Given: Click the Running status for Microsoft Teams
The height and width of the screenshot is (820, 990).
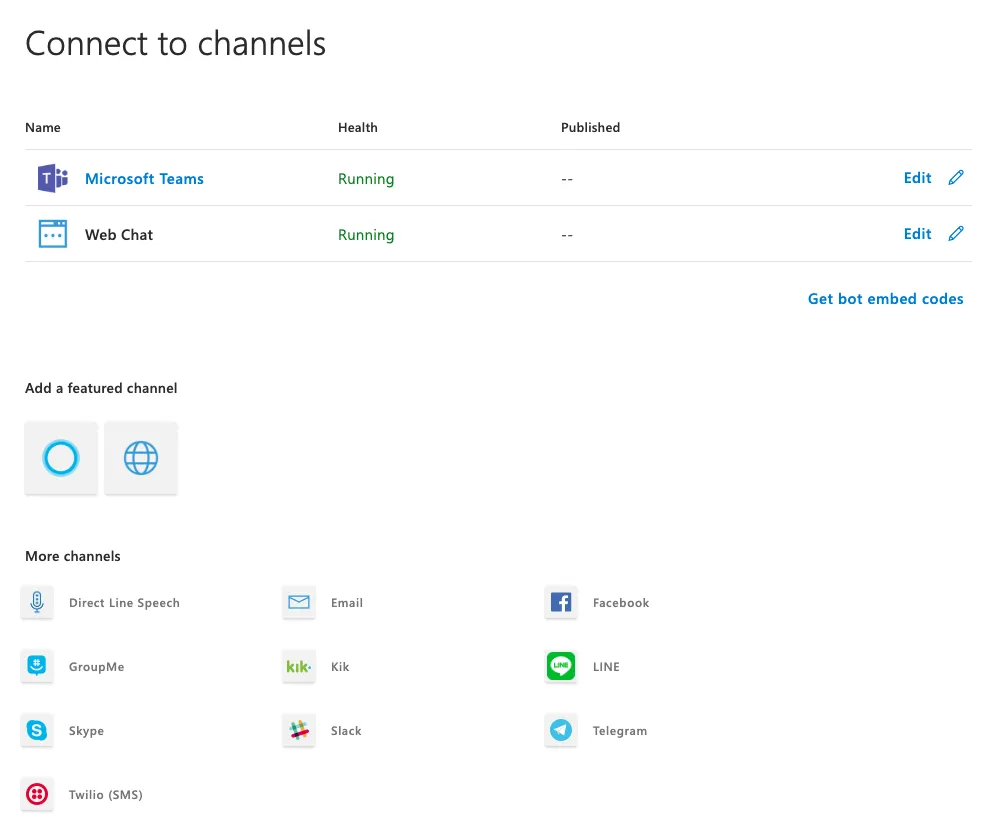Looking at the screenshot, I should (366, 179).
